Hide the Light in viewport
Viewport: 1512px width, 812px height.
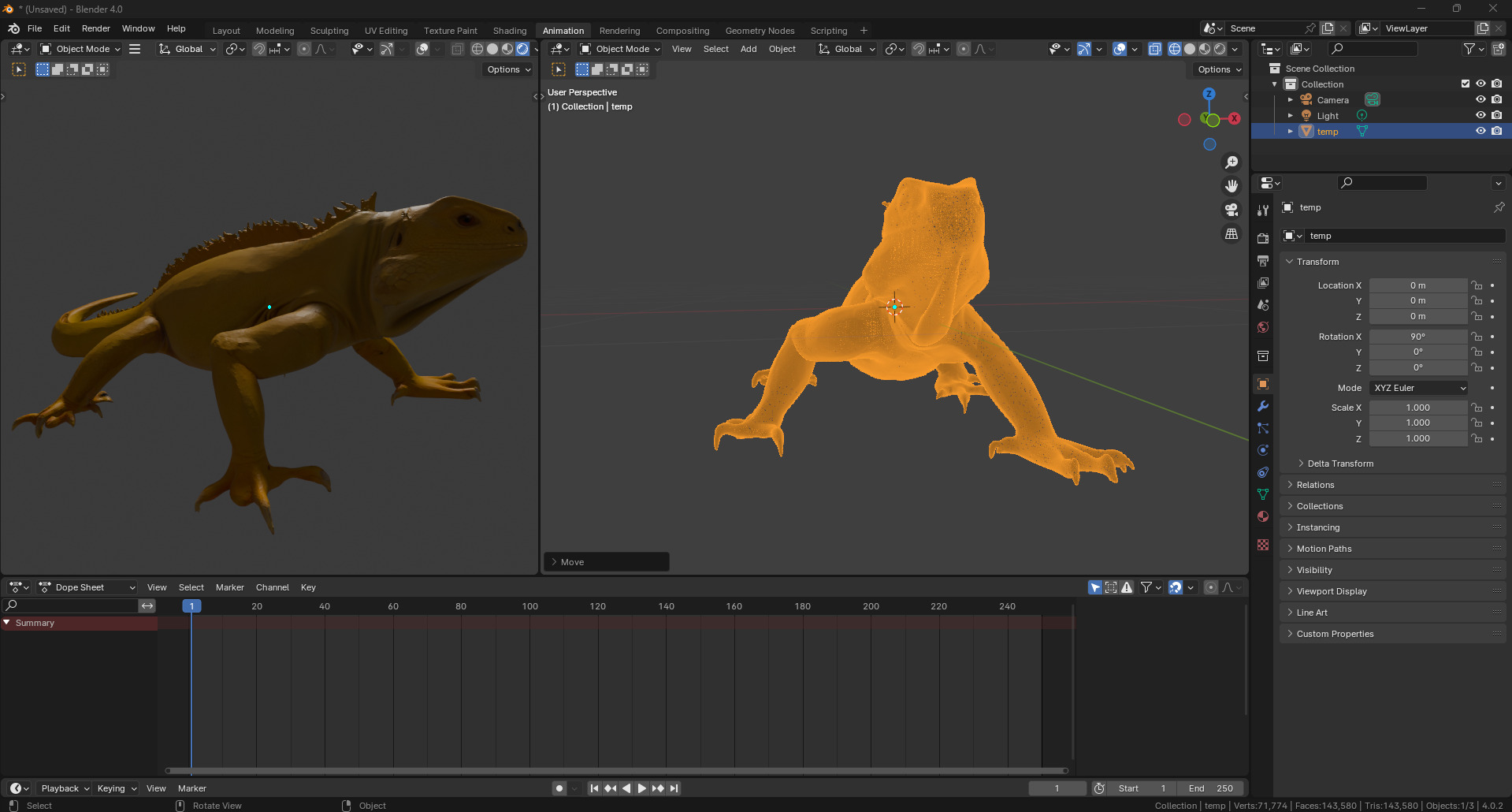(x=1480, y=115)
